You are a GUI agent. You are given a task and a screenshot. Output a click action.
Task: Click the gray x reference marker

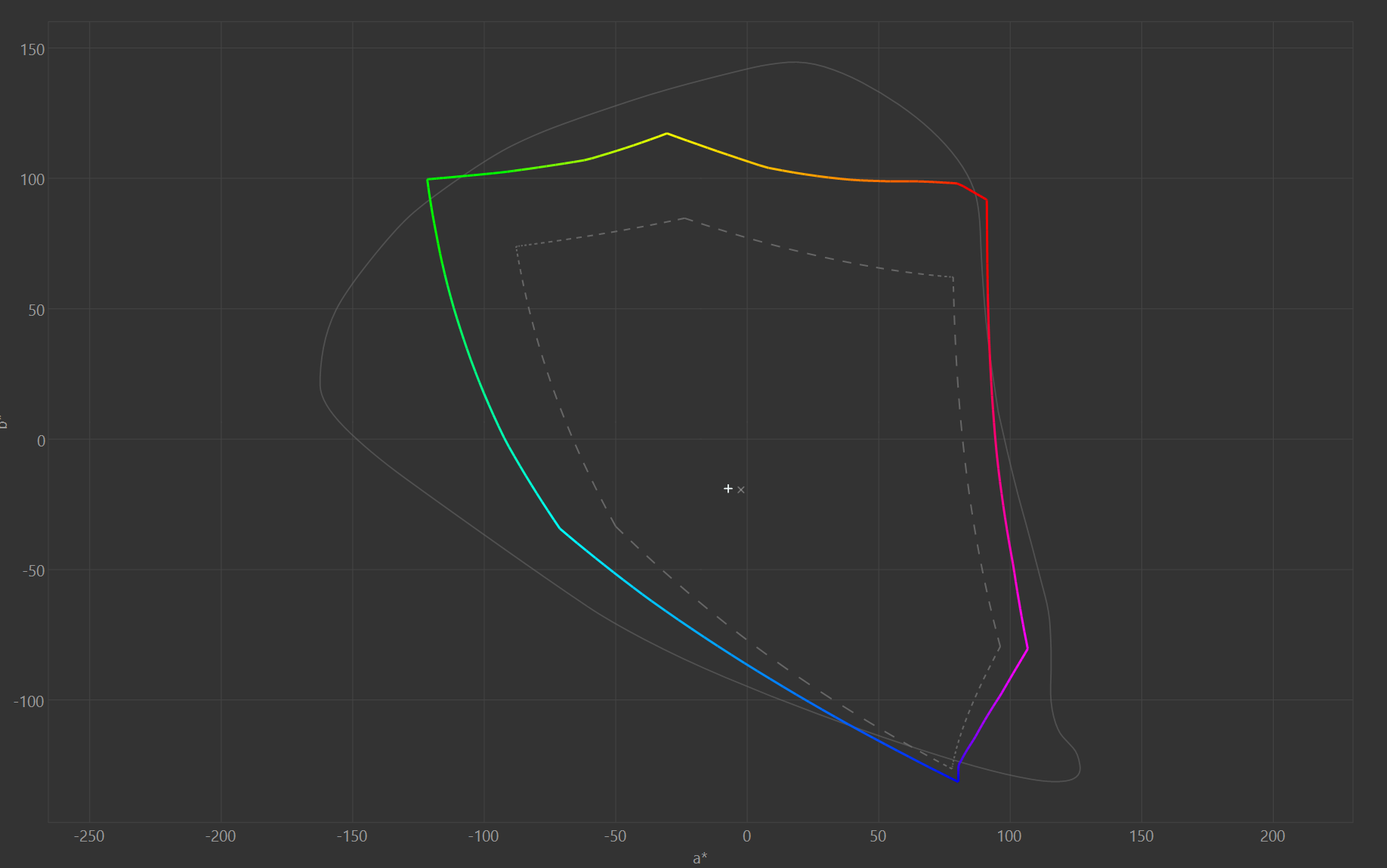(x=741, y=490)
